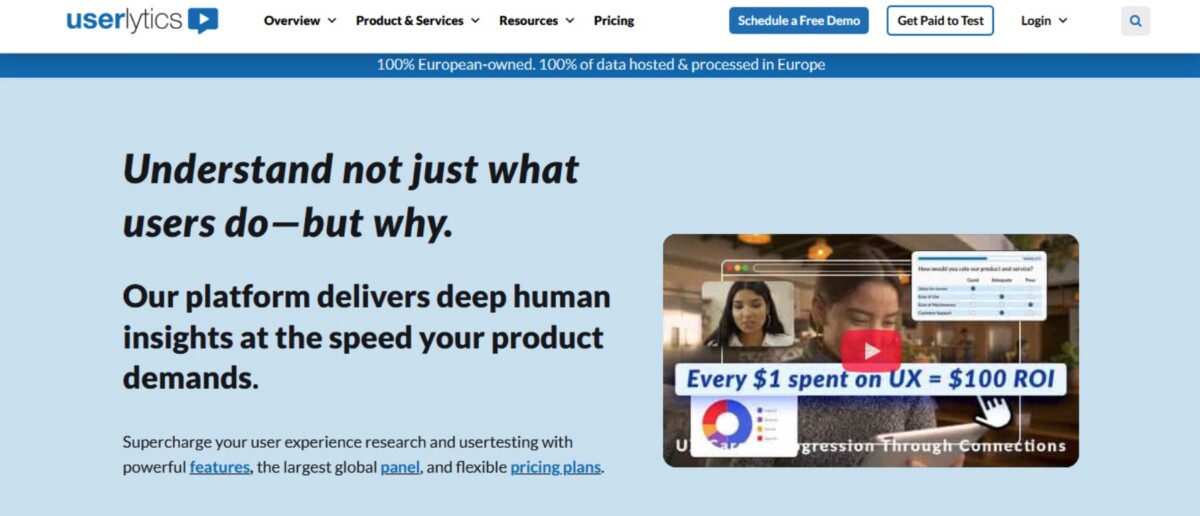The height and width of the screenshot is (516, 1200).
Task: Expand the Product & Services chevron
Action: [x=475, y=21]
